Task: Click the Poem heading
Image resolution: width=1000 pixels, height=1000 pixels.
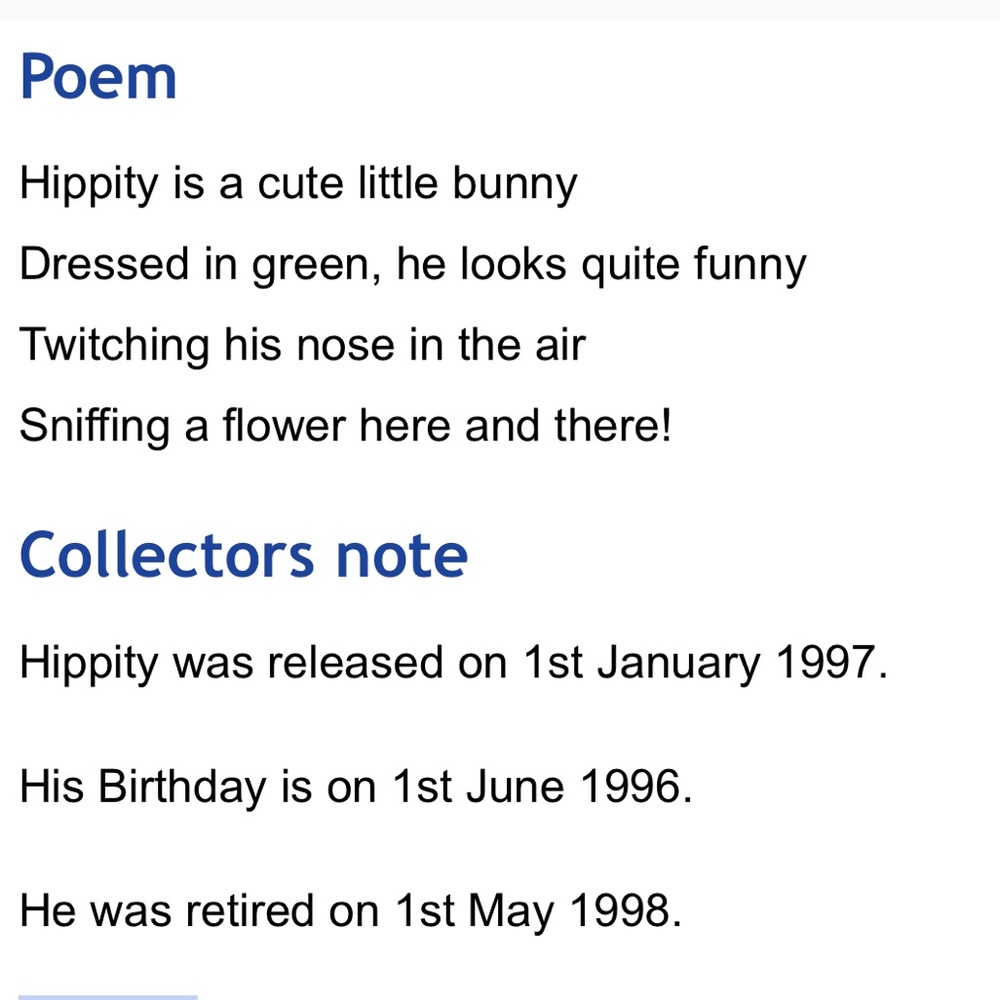Action: point(98,77)
